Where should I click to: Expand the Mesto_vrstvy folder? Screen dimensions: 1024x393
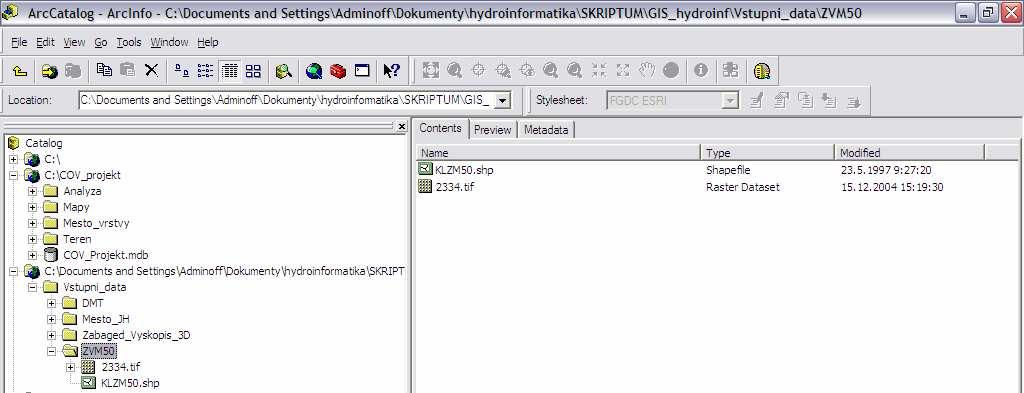tap(33, 223)
